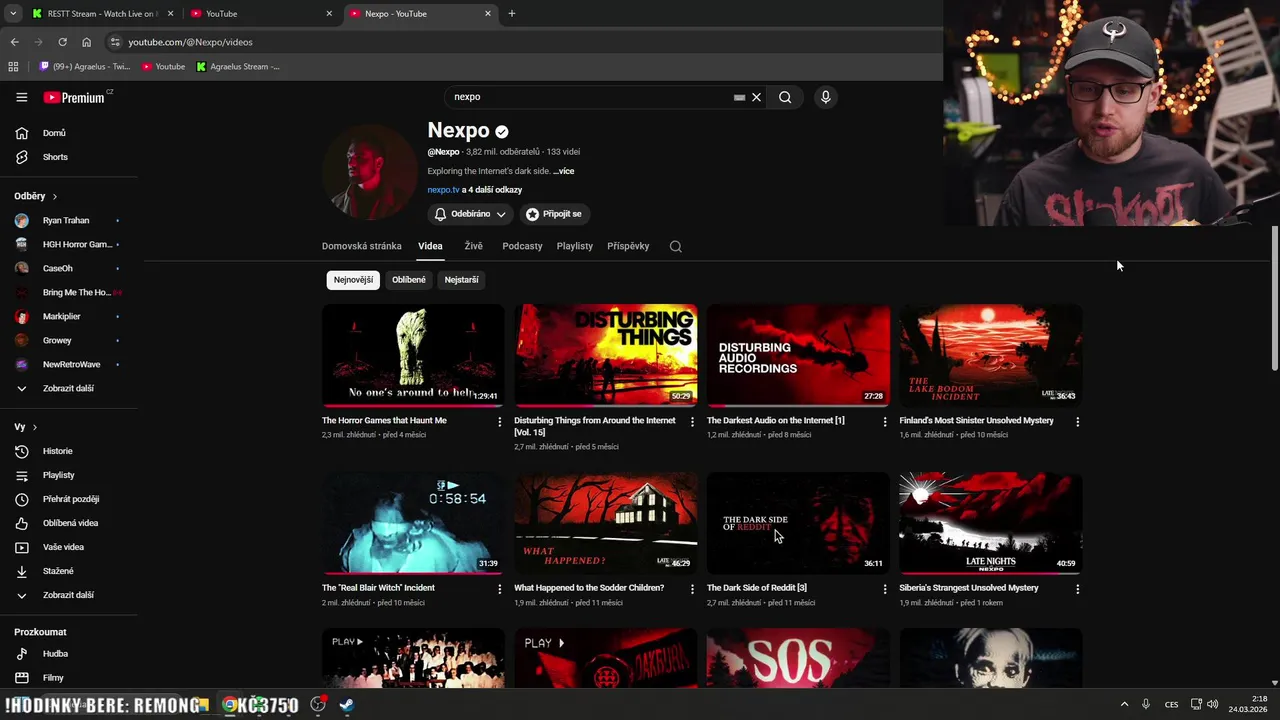Click the magnifier search button
The height and width of the screenshot is (720, 1280).
pyautogui.click(x=785, y=97)
